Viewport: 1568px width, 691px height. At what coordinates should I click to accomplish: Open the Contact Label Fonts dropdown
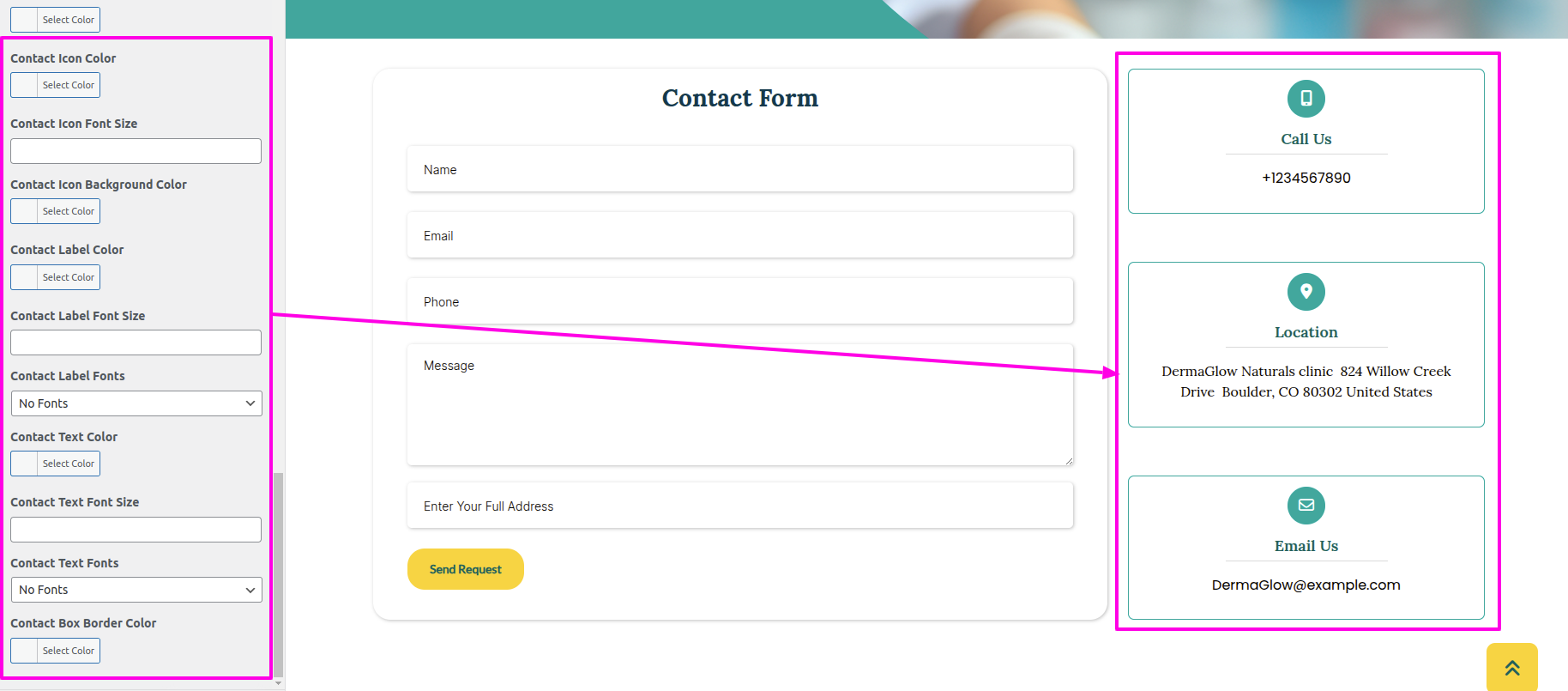(x=136, y=403)
